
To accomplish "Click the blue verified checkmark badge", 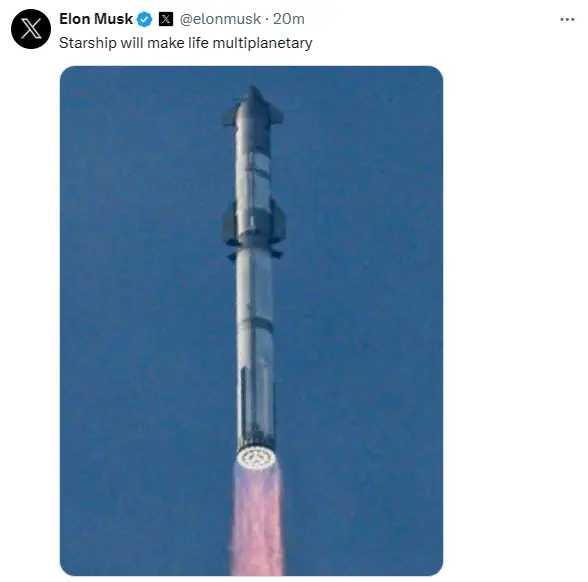I will pos(144,19).
